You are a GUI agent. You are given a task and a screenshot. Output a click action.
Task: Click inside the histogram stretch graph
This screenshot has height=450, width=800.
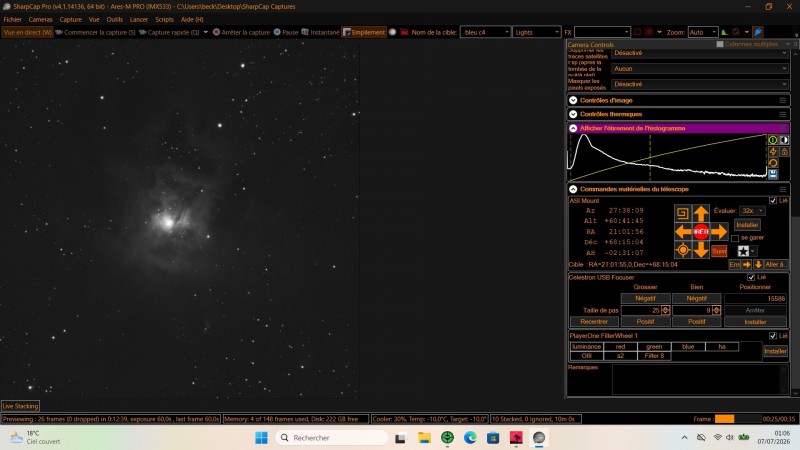pos(667,157)
